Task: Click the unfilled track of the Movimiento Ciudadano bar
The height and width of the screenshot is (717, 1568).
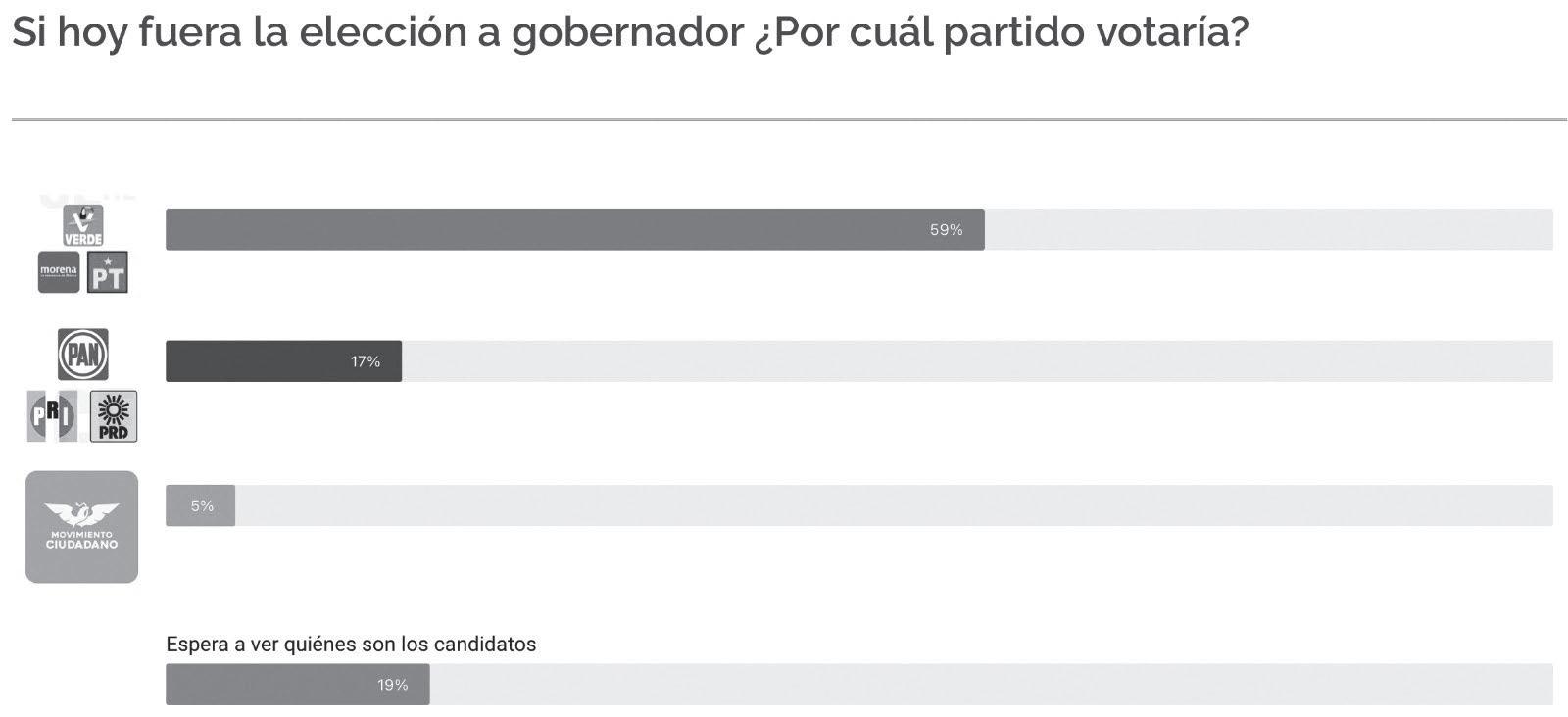Action: 892,506
